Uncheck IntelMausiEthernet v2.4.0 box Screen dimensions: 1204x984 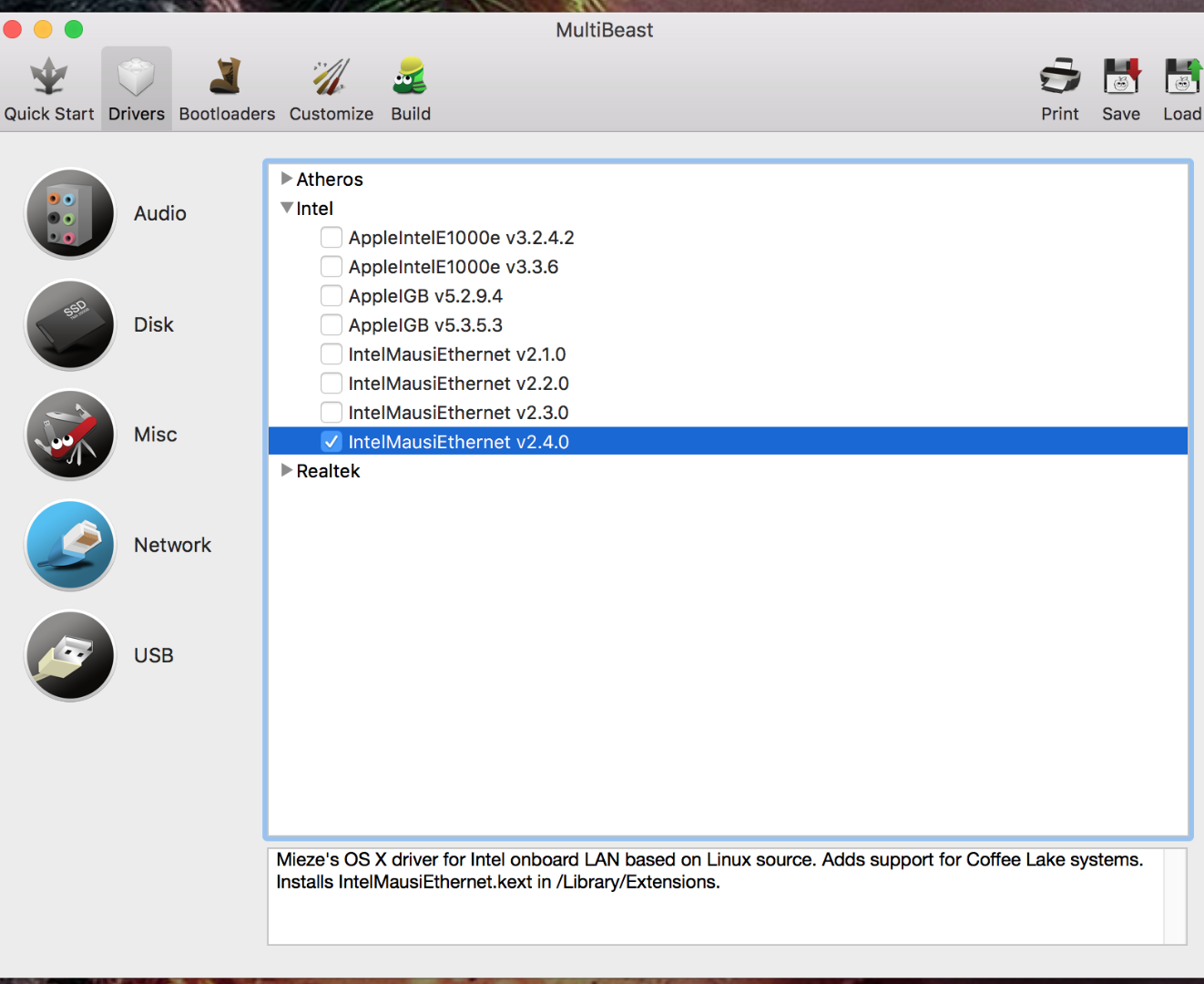pyautogui.click(x=332, y=442)
